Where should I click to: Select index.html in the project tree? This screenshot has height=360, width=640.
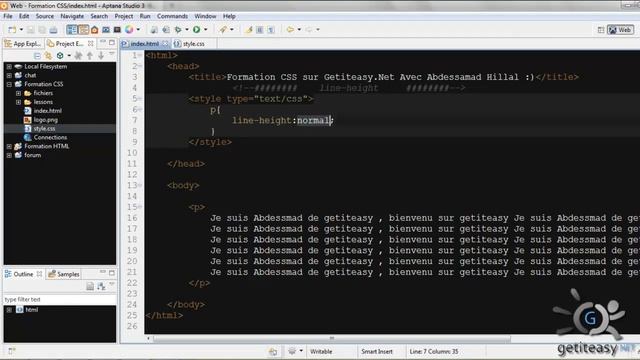[43, 111]
